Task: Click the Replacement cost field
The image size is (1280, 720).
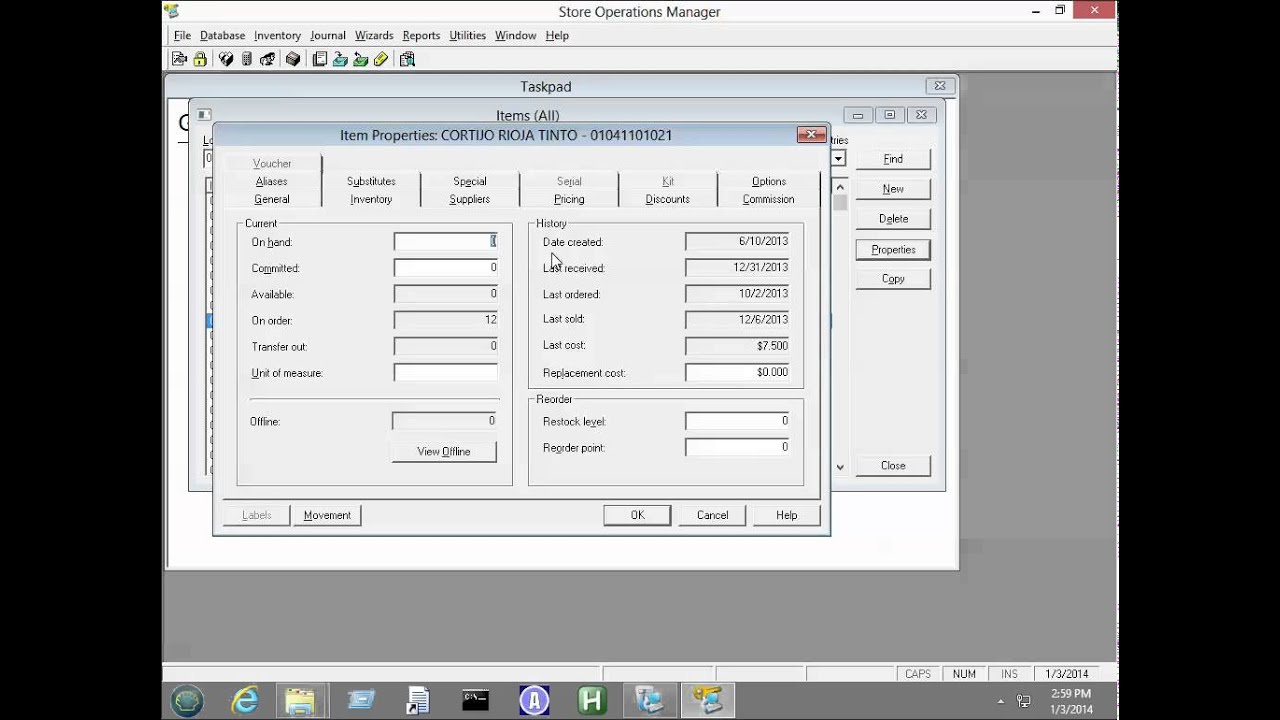Action: tap(737, 372)
